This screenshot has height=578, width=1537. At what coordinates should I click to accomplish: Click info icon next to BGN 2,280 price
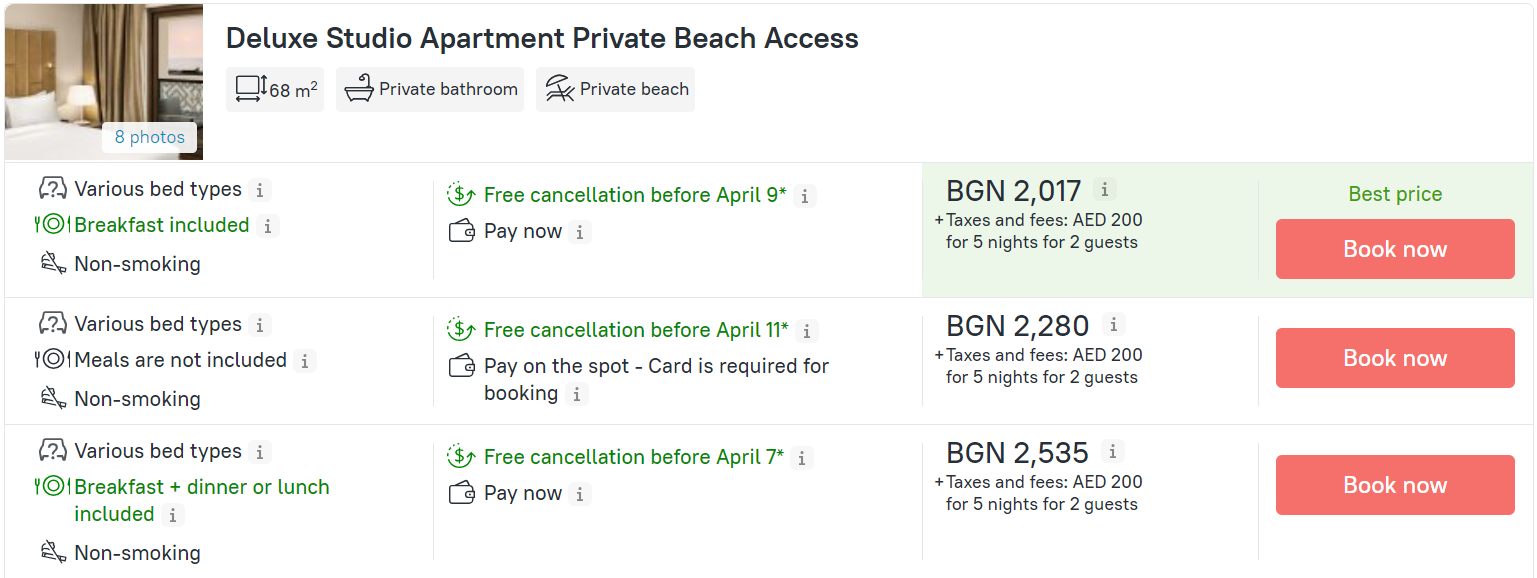pos(1114,324)
